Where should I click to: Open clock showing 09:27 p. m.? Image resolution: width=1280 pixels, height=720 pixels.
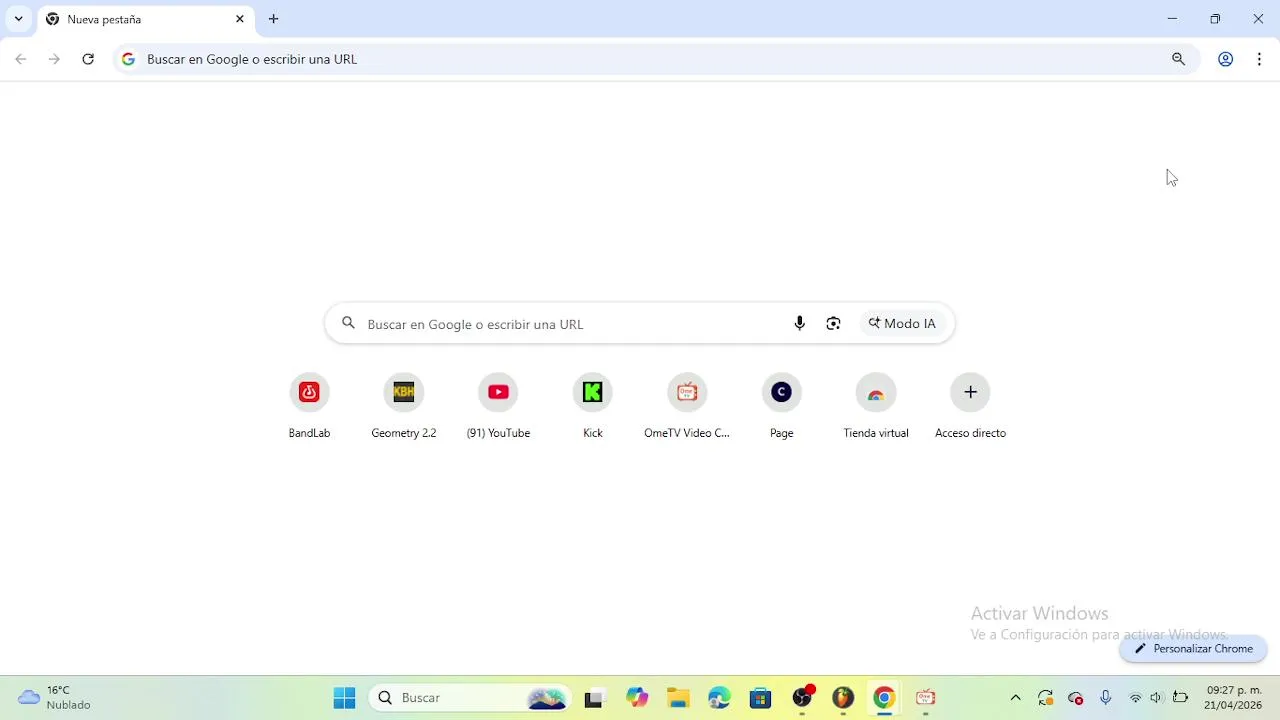click(x=1234, y=698)
